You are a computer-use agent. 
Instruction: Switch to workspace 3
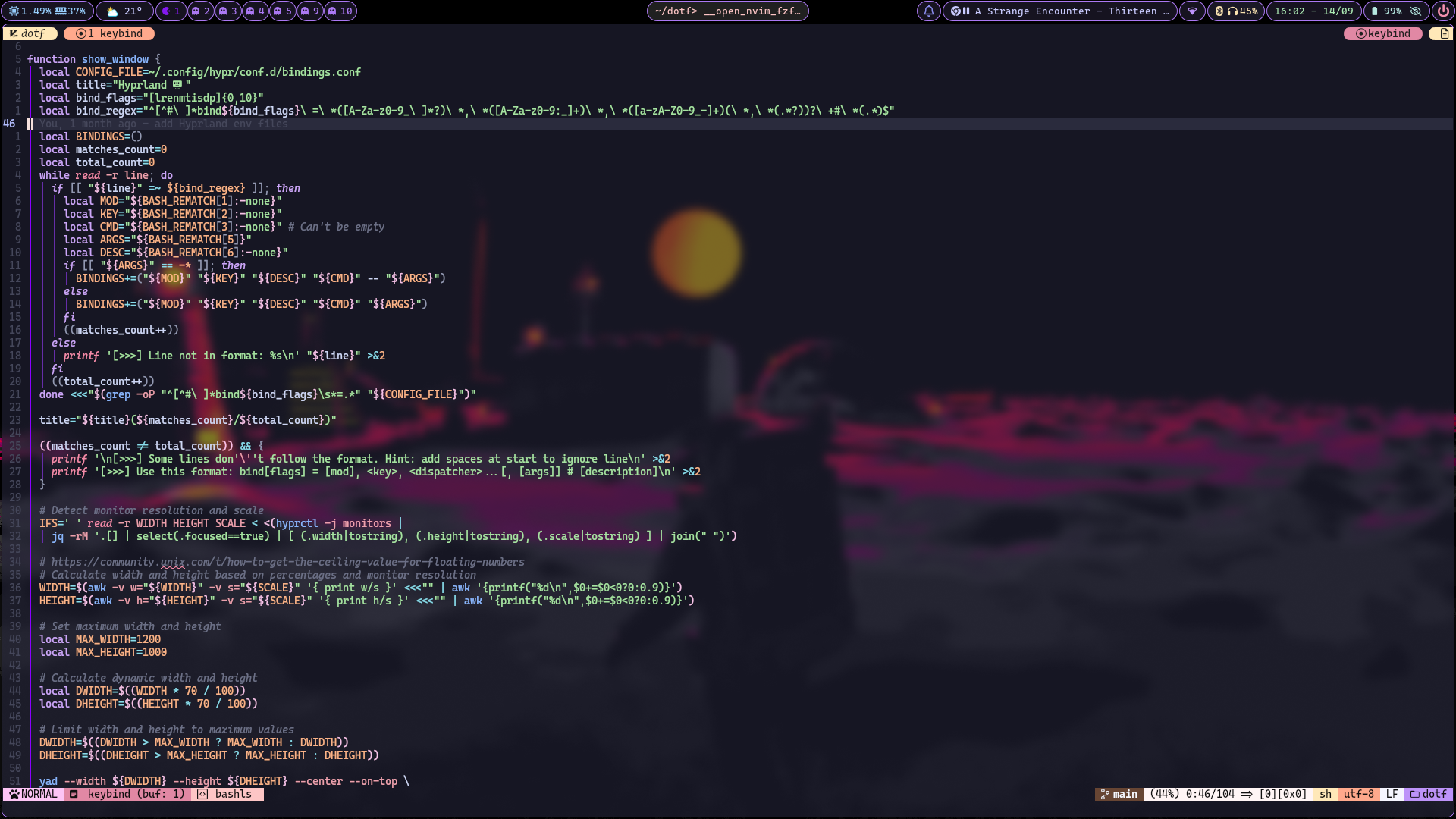[228, 11]
